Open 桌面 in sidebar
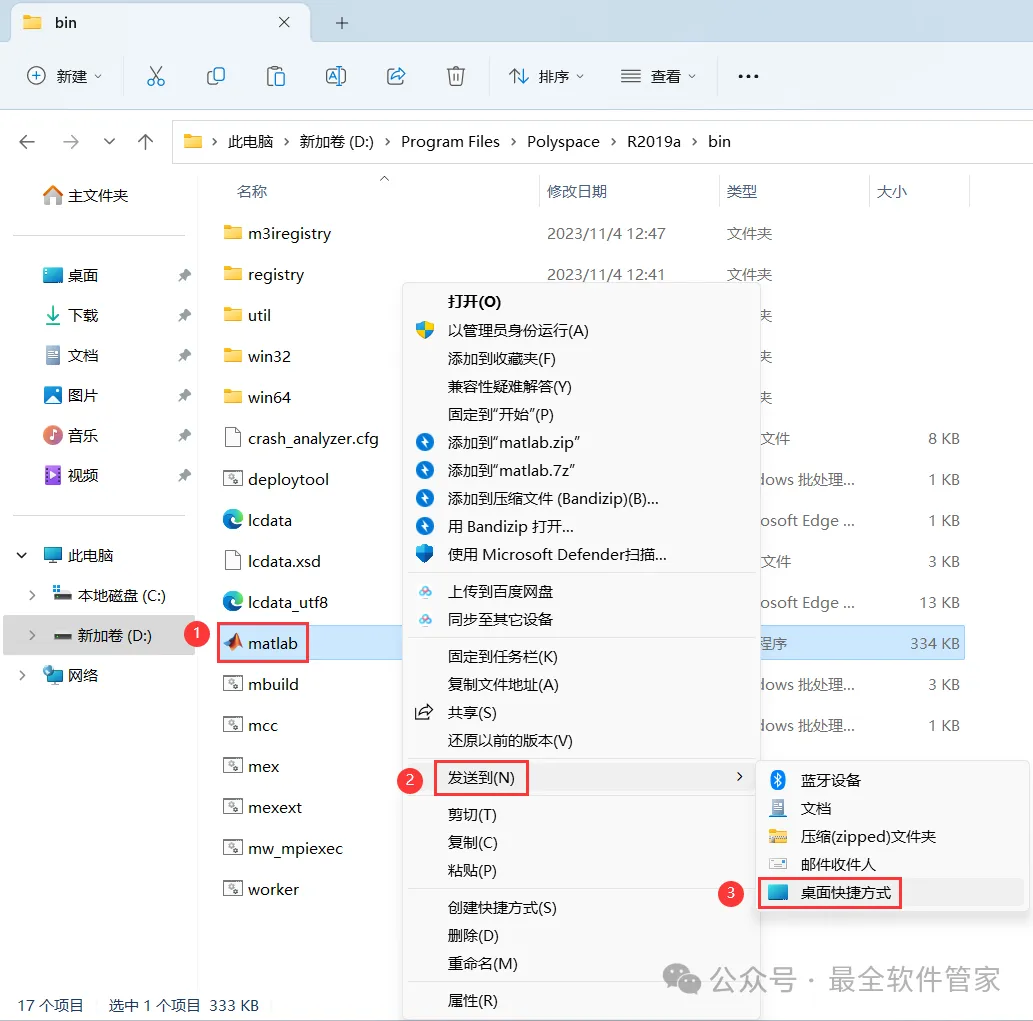The height and width of the screenshot is (1021, 1033). pyautogui.click(x=82, y=275)
